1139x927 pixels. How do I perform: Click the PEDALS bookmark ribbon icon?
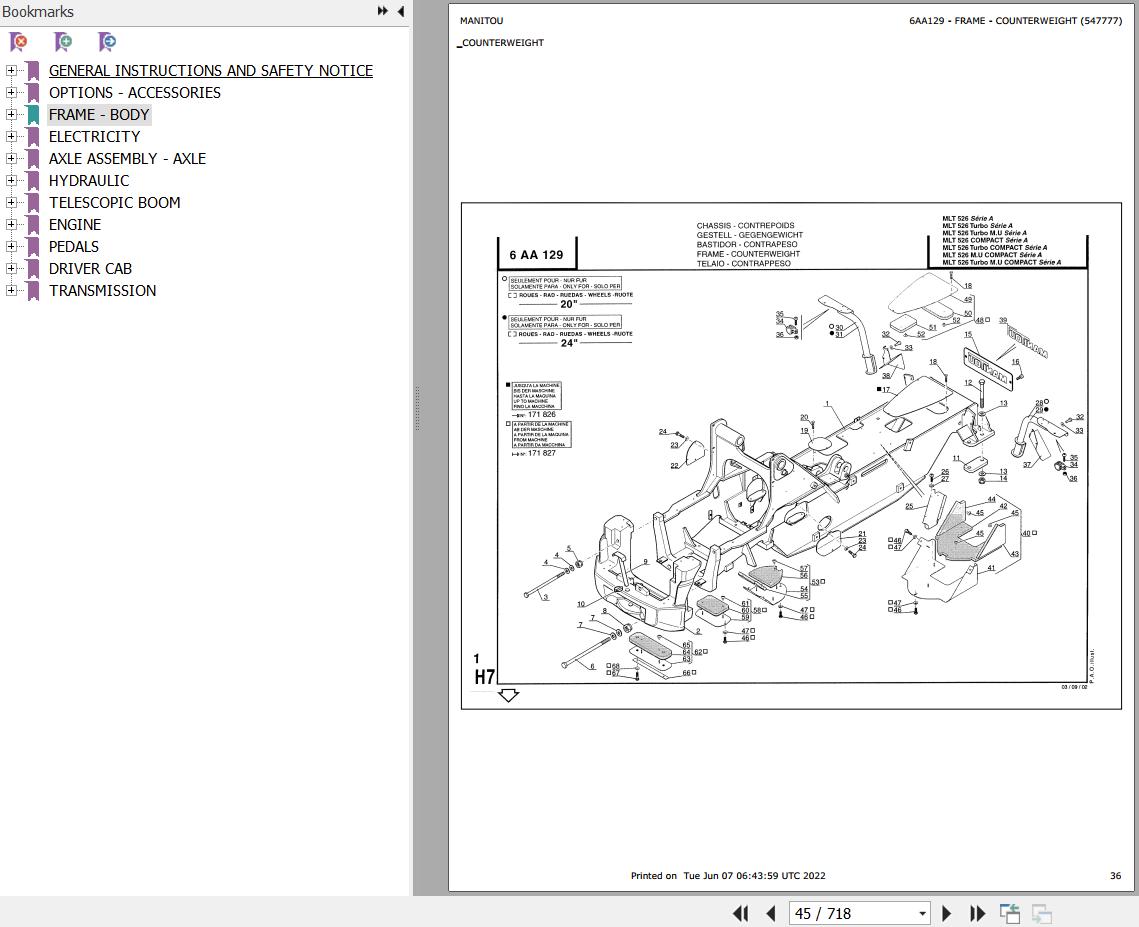click(x=33, y=246)
